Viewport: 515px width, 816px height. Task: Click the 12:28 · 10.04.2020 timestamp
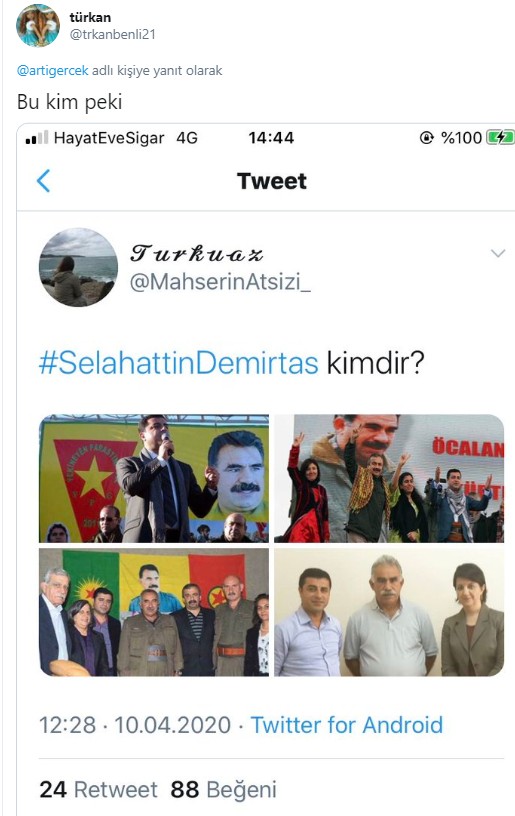point(135,725)
